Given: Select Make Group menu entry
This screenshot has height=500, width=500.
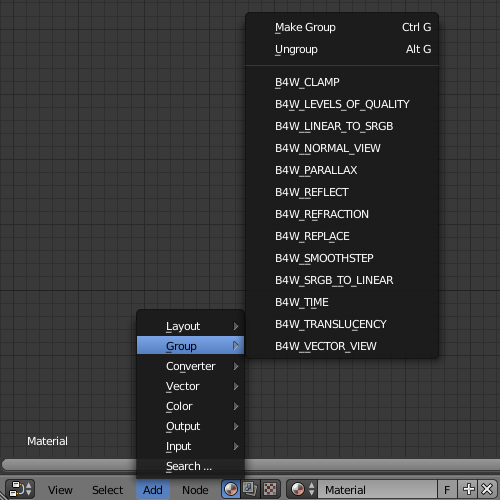Looking at the screenshot, I should click(x=342, y=27).
